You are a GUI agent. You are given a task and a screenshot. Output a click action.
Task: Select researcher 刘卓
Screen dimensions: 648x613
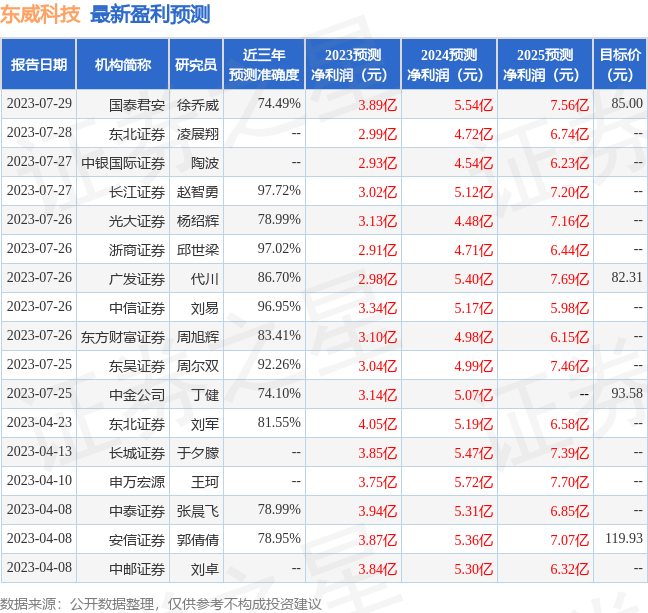205,569
